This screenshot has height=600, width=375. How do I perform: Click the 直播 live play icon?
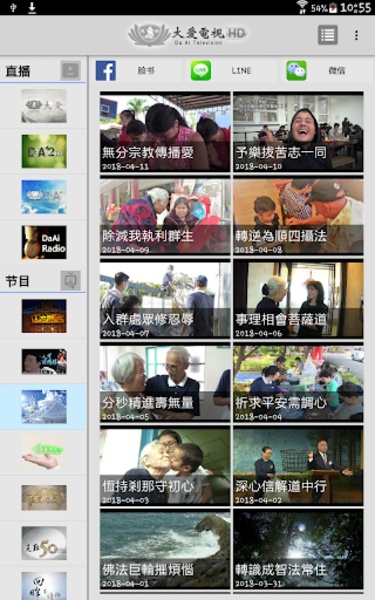pyautogui.click(x=70, y=70)
